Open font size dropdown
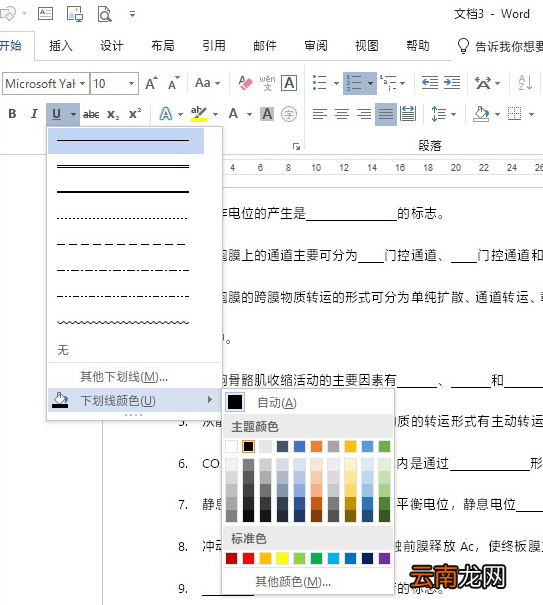Viewport: 543px width, 605px height. 131,83
